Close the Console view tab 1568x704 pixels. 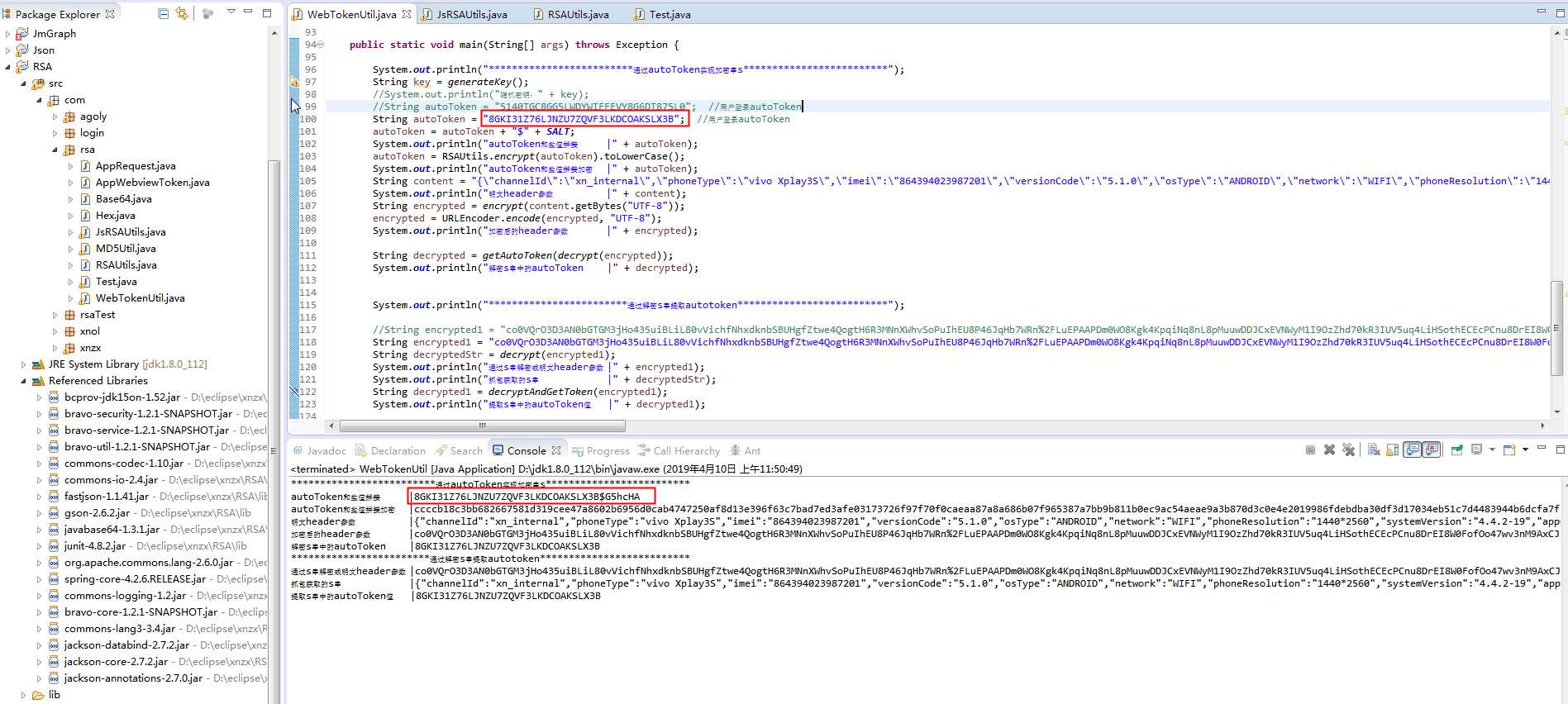(556, 450)
